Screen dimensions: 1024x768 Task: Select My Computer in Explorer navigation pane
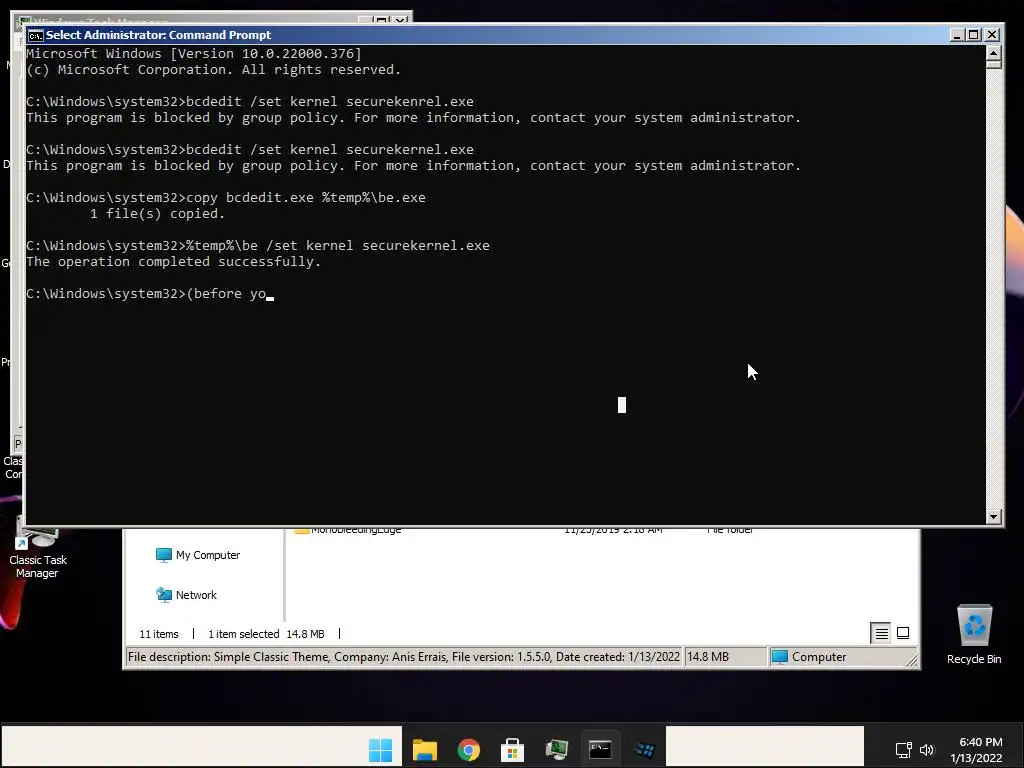click(x=198, y=555)
